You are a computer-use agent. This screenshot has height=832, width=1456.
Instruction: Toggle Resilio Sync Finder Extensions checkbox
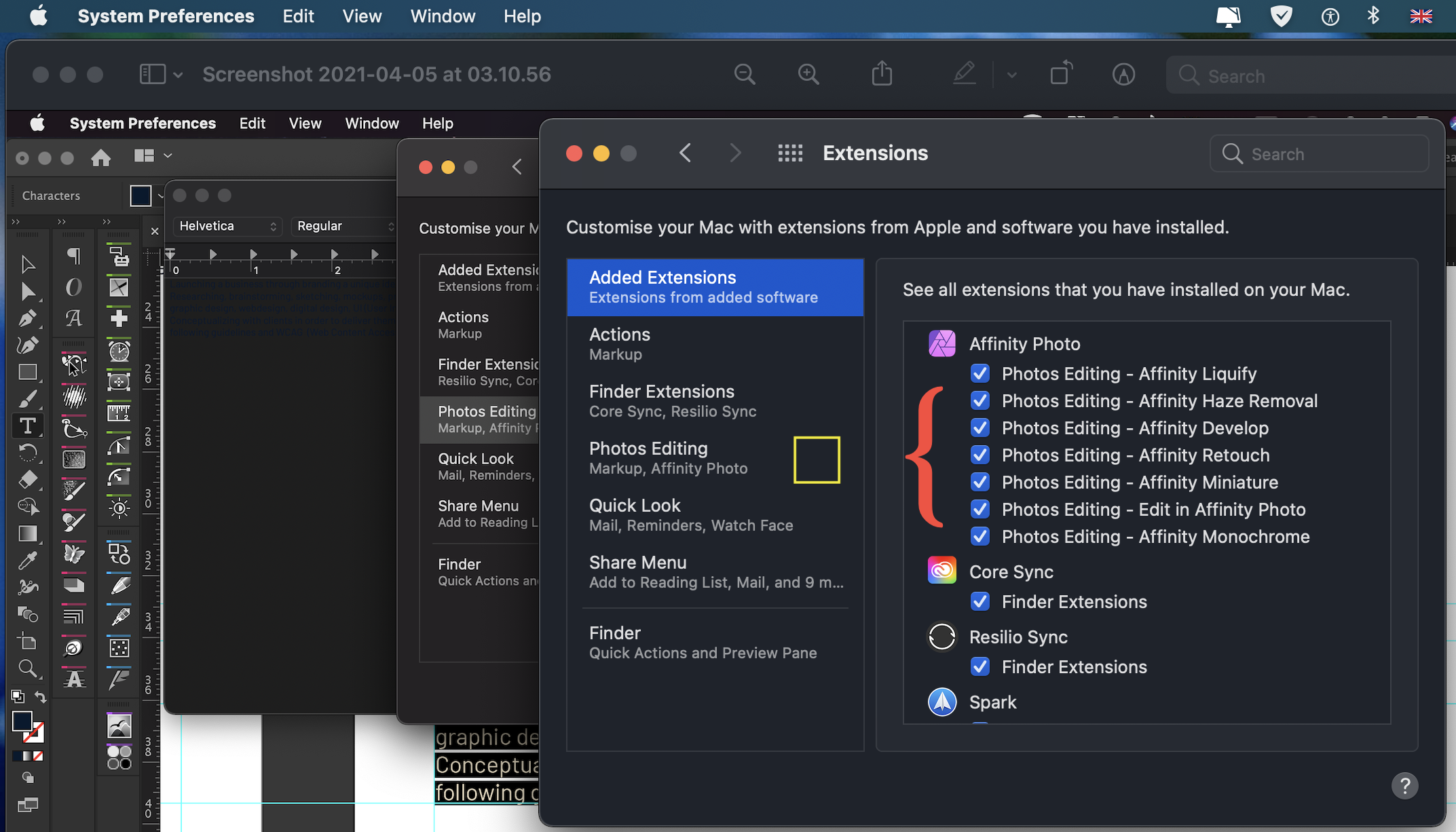pyautogui.click(x=979, y=666)
